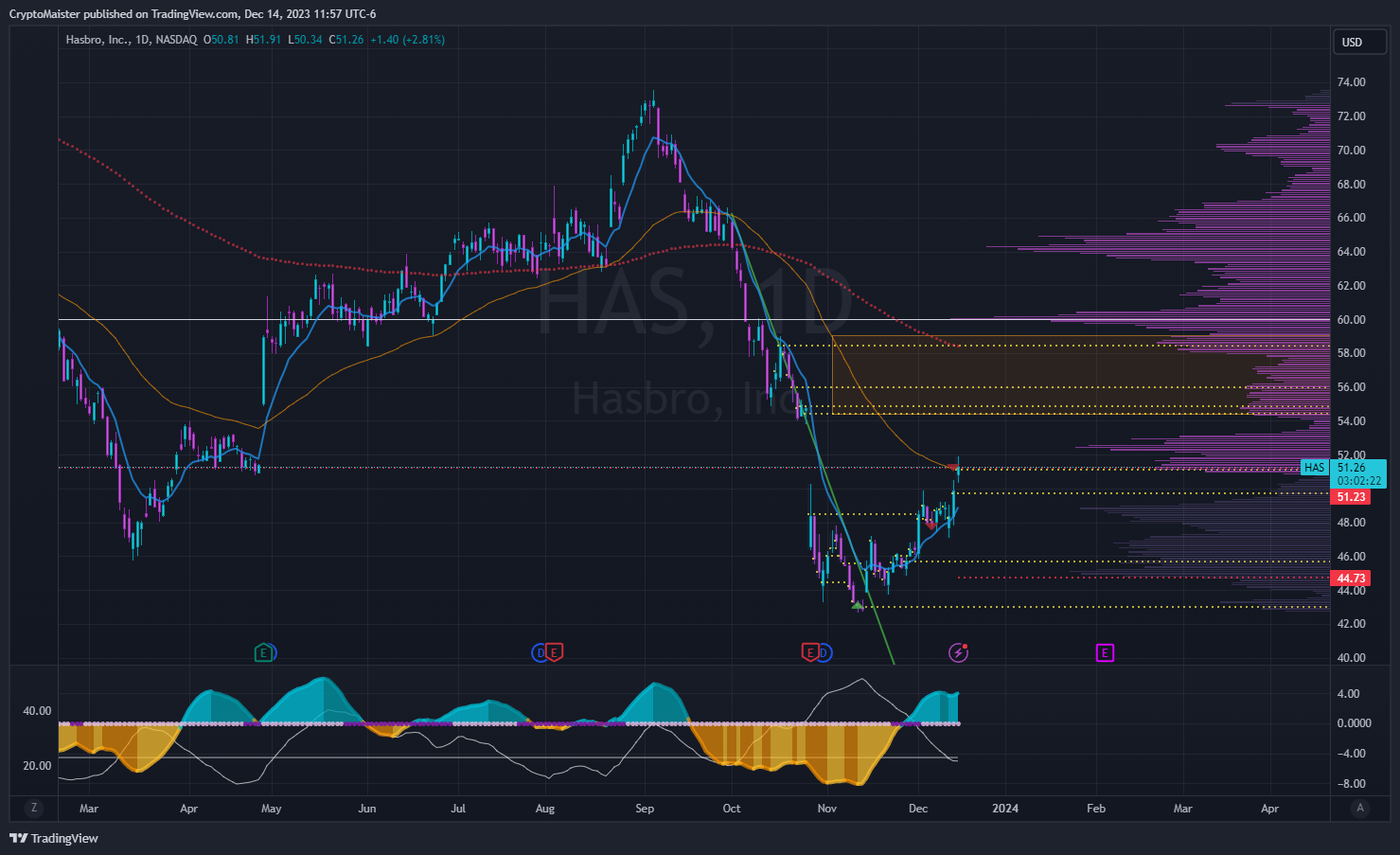Click the red 51.23 price label
Image resolution: width=1400 pixels, height=855 pixels.
coord(1351,497)
